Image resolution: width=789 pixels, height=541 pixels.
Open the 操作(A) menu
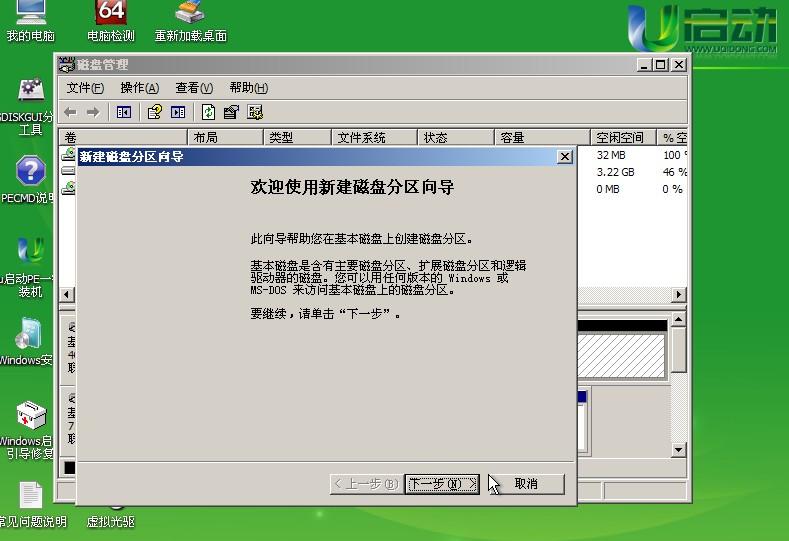click(x=140, y=88)
